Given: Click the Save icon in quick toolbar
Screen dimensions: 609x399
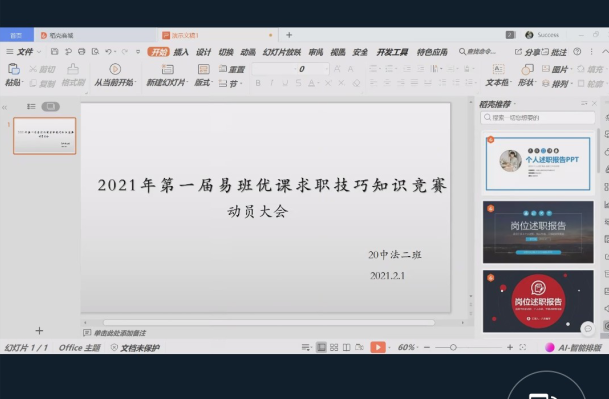Looking at the screenshot, I should 54,51.
